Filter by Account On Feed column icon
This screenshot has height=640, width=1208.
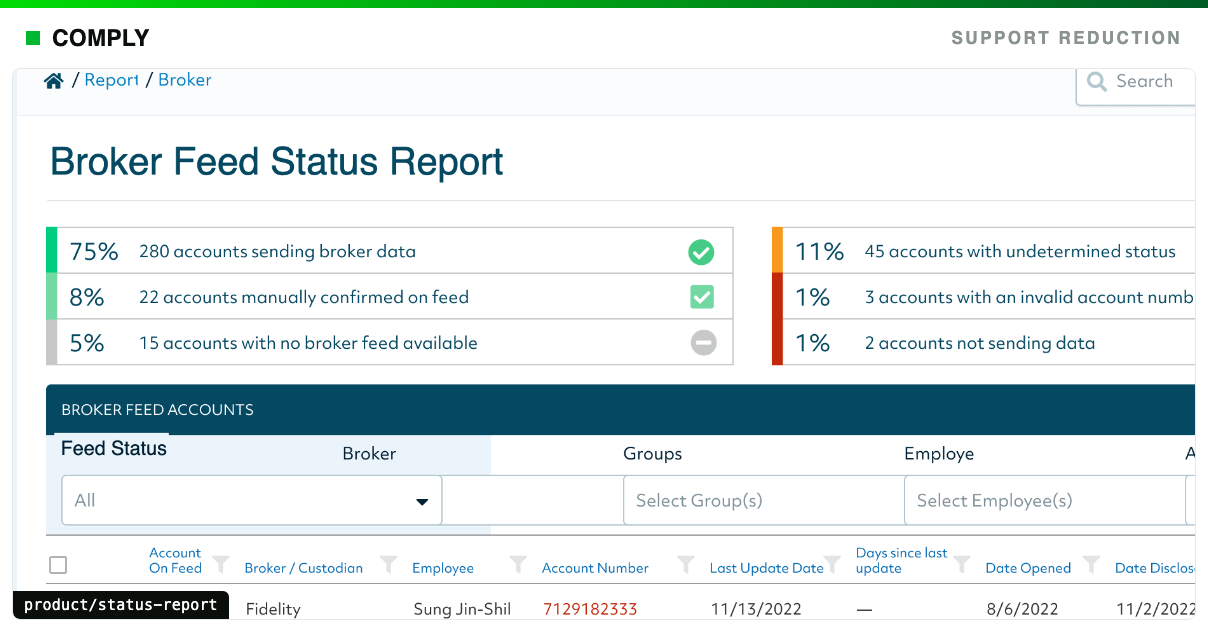[221, 564]
